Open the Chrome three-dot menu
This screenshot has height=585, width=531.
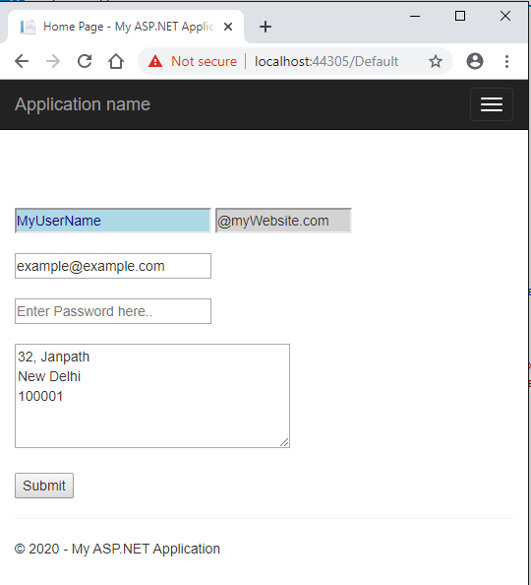pos(506,61)
